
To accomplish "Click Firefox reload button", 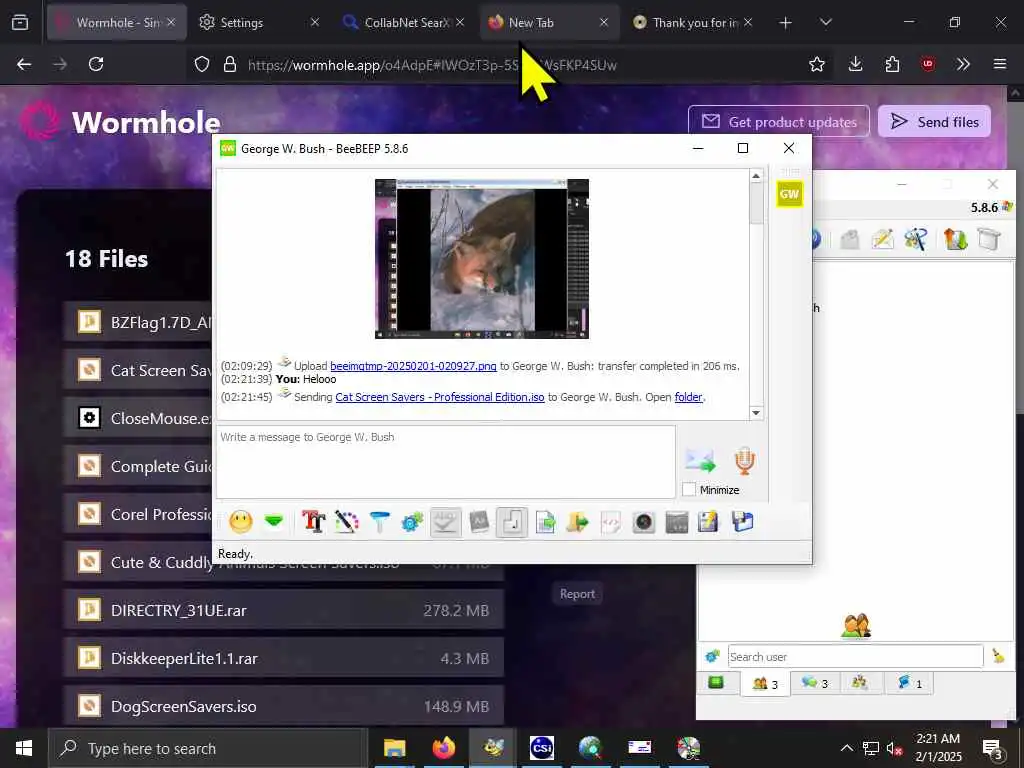I will tap(96, 64).
